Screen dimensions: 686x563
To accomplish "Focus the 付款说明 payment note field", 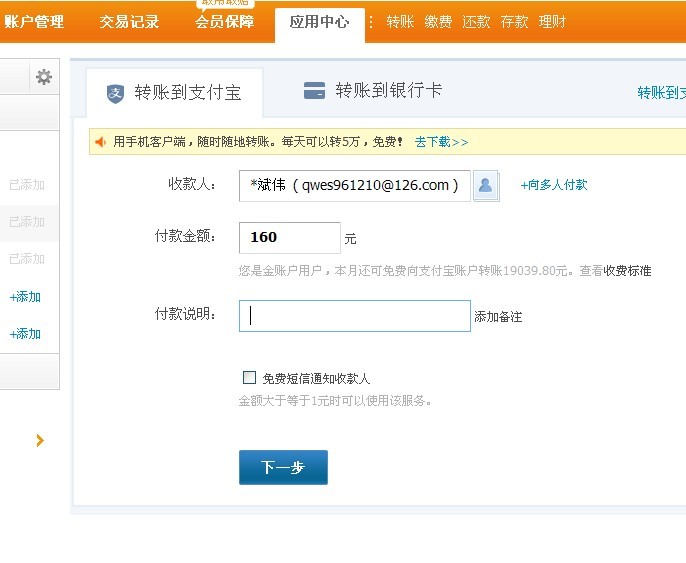I will pos(355,316).
